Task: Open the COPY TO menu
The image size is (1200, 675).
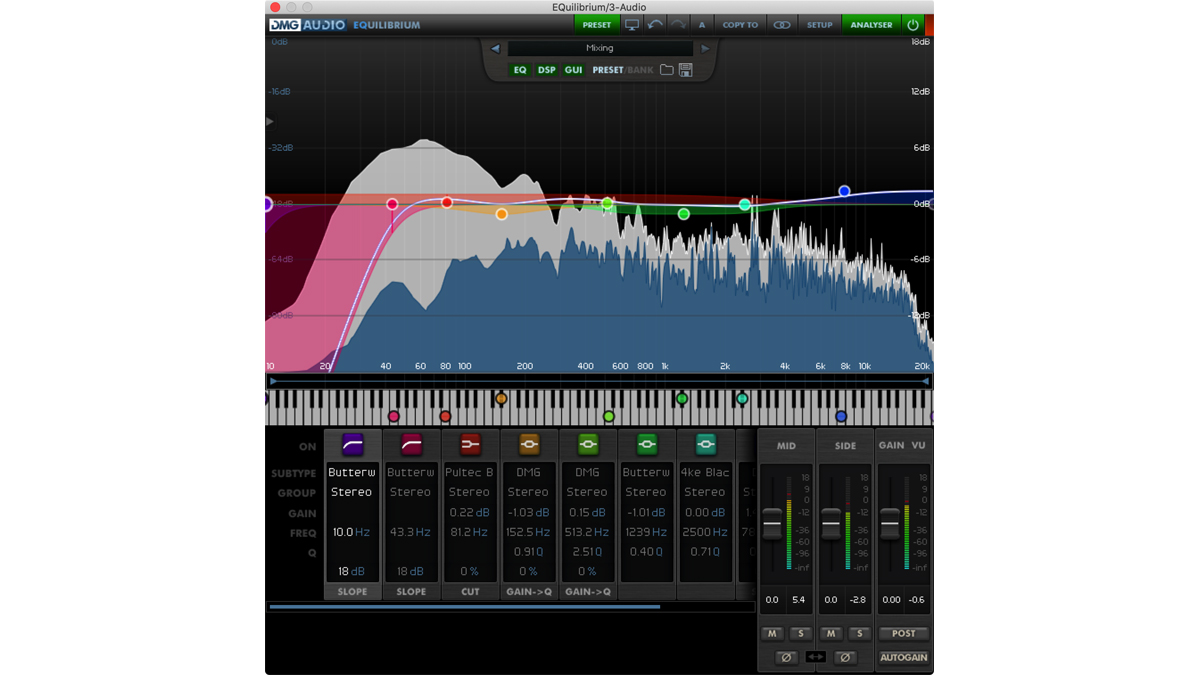Action: pyautogui.click(x=740, y=25)
